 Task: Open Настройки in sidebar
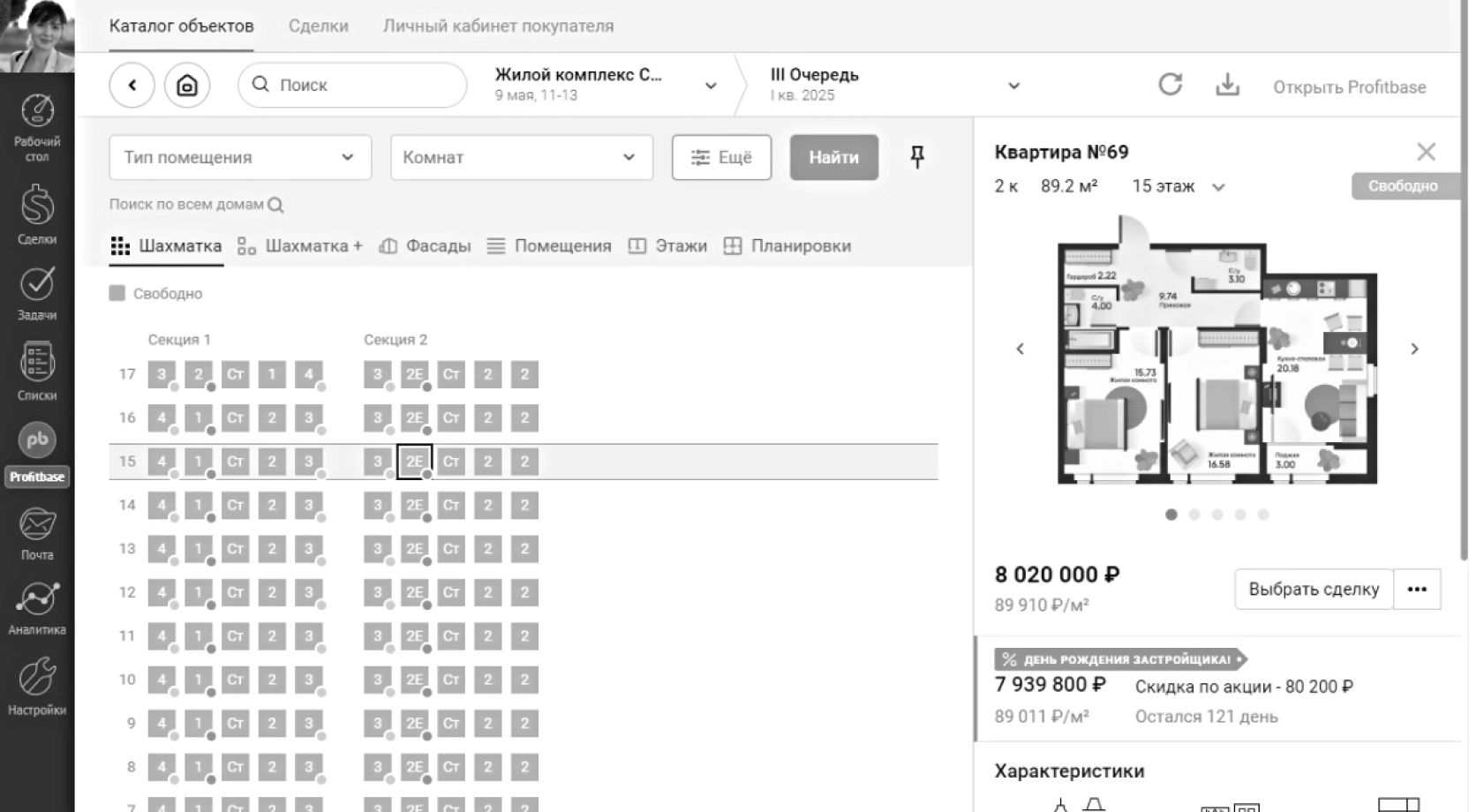37,686
